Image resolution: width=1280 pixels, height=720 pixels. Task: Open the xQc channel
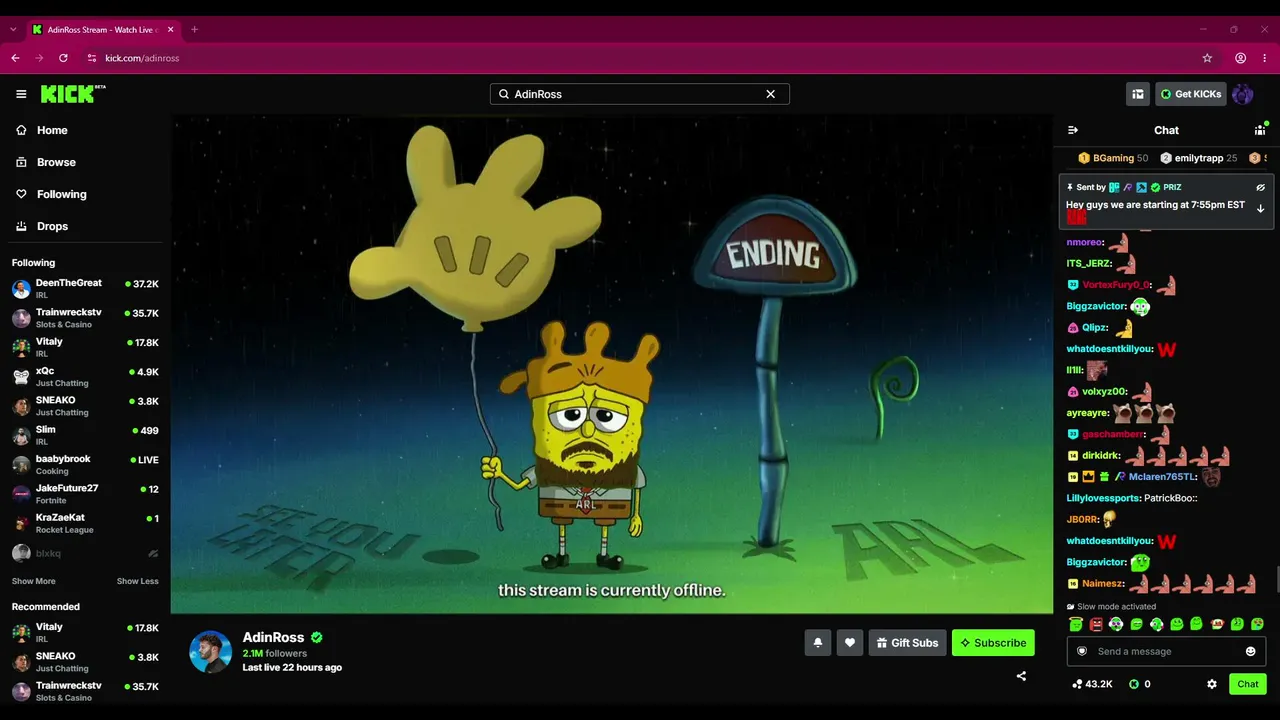click(x=85, y=377)
